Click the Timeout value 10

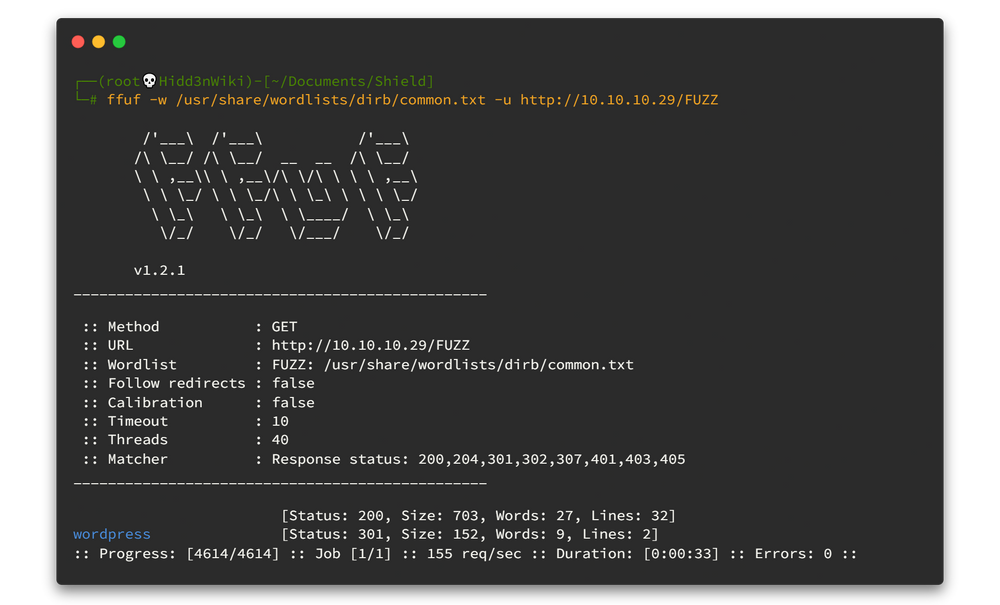coord(280,421)
